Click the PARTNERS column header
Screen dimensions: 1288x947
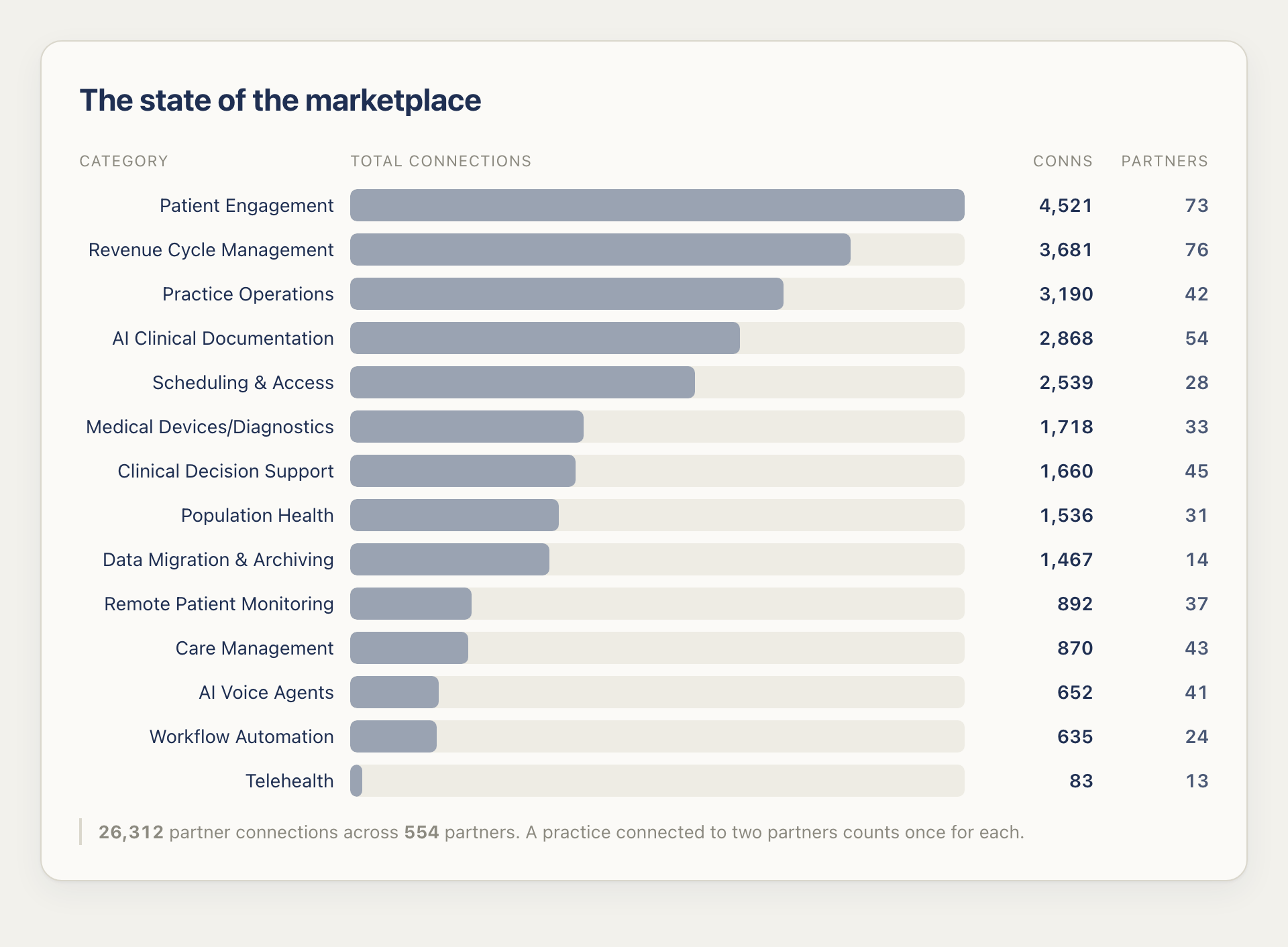1165,161
